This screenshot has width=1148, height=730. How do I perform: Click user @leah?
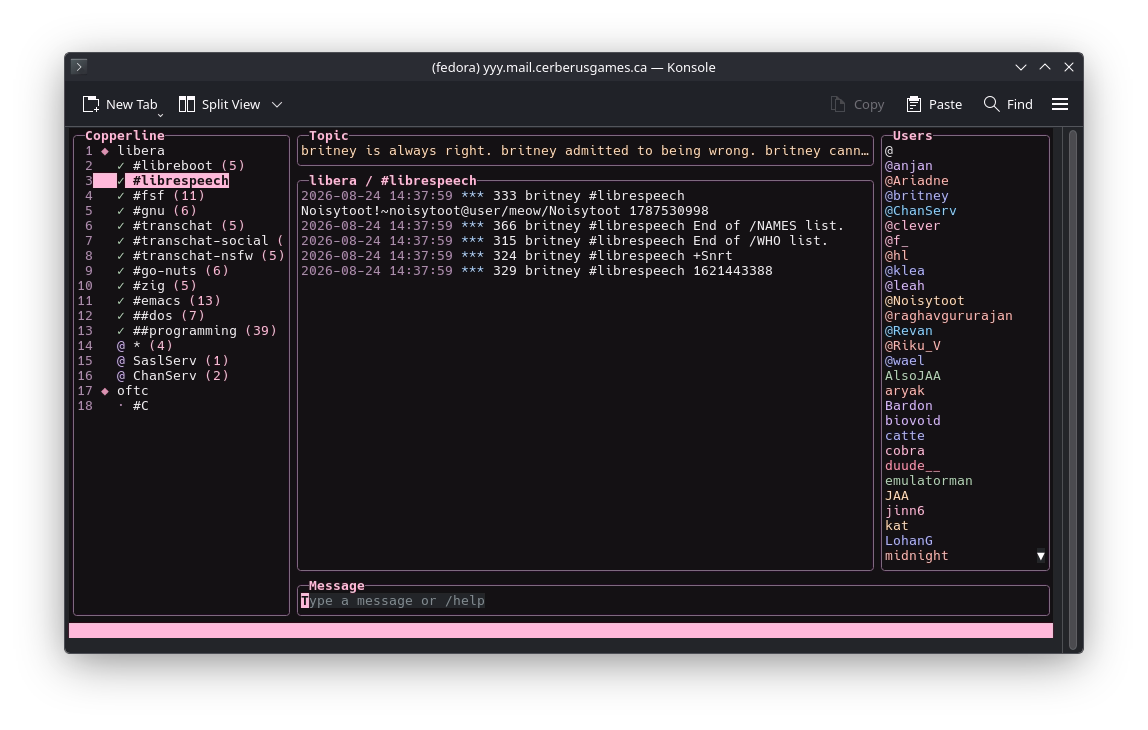[904, 286]
